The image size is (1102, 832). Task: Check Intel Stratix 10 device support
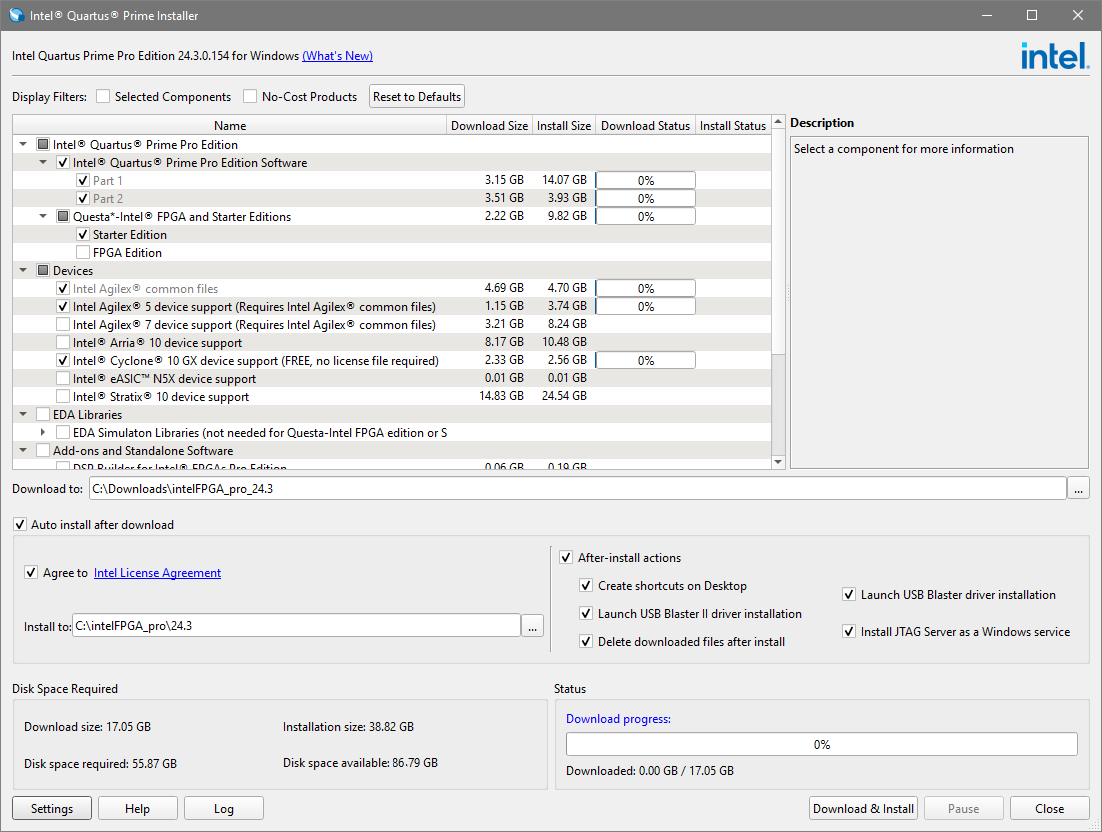click(x=63, y=397)
